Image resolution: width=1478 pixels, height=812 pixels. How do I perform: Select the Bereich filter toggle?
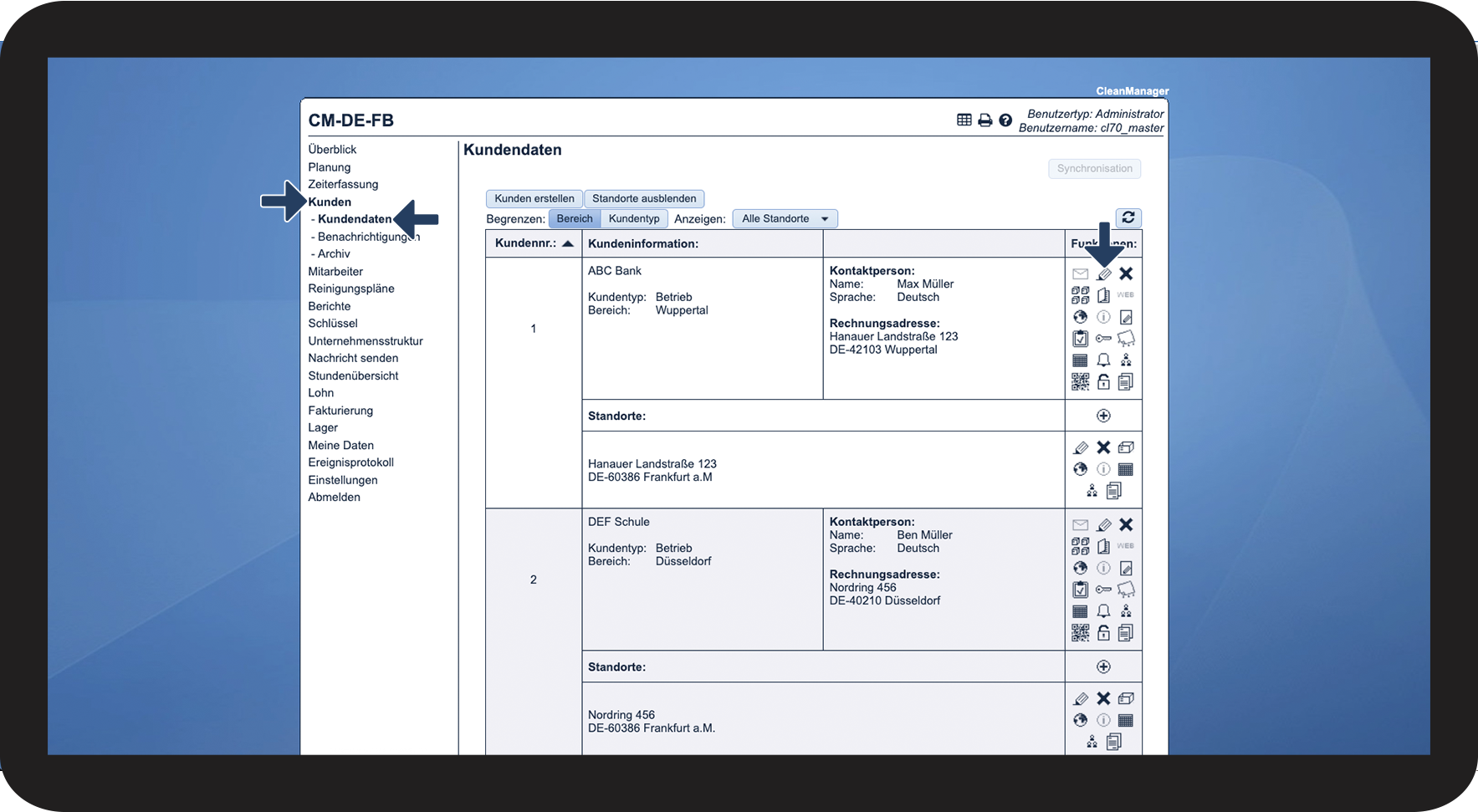(x=575, y=219)
